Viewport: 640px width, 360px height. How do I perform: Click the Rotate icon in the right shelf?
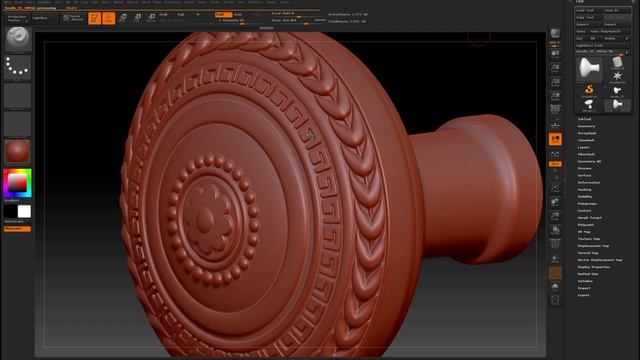(555, 230)
